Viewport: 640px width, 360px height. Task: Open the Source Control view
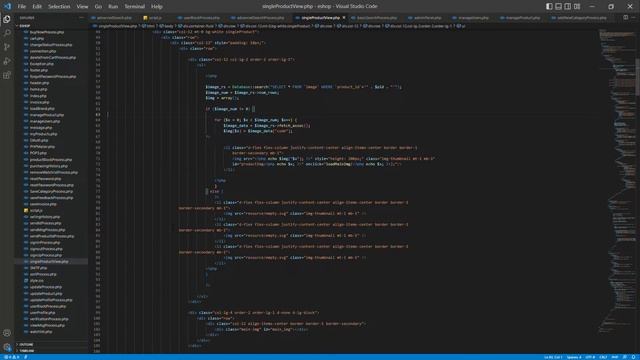point(7,47)
